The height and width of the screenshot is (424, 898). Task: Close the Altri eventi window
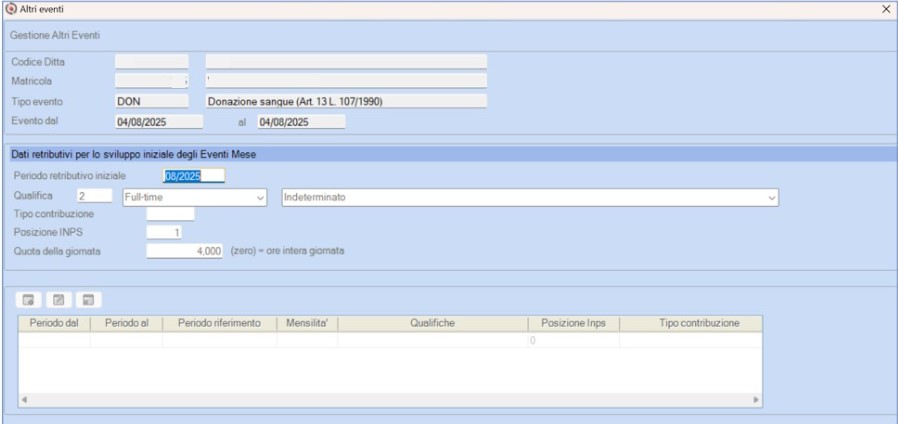coord(886,9)
